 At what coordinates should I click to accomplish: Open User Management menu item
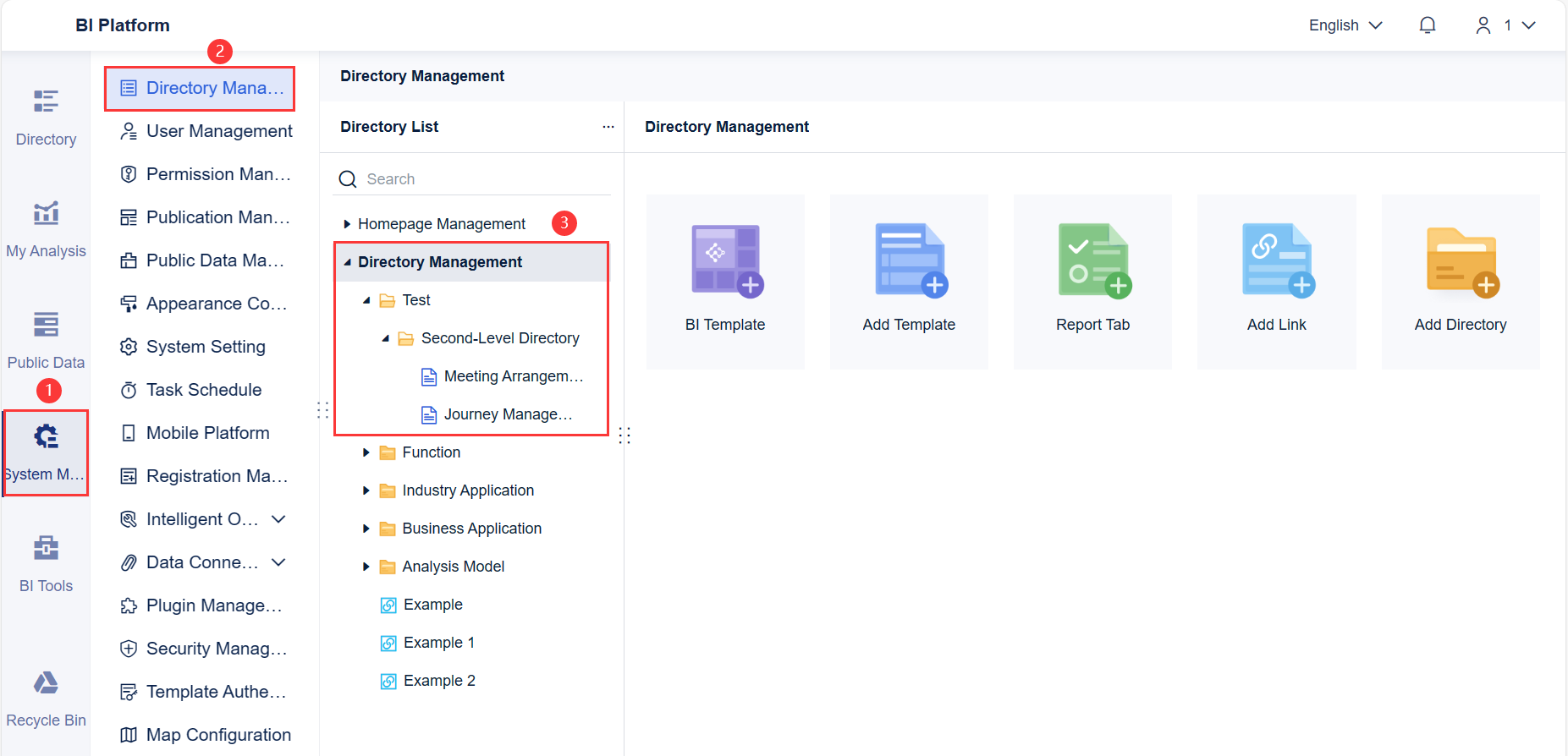coord(206,131)
